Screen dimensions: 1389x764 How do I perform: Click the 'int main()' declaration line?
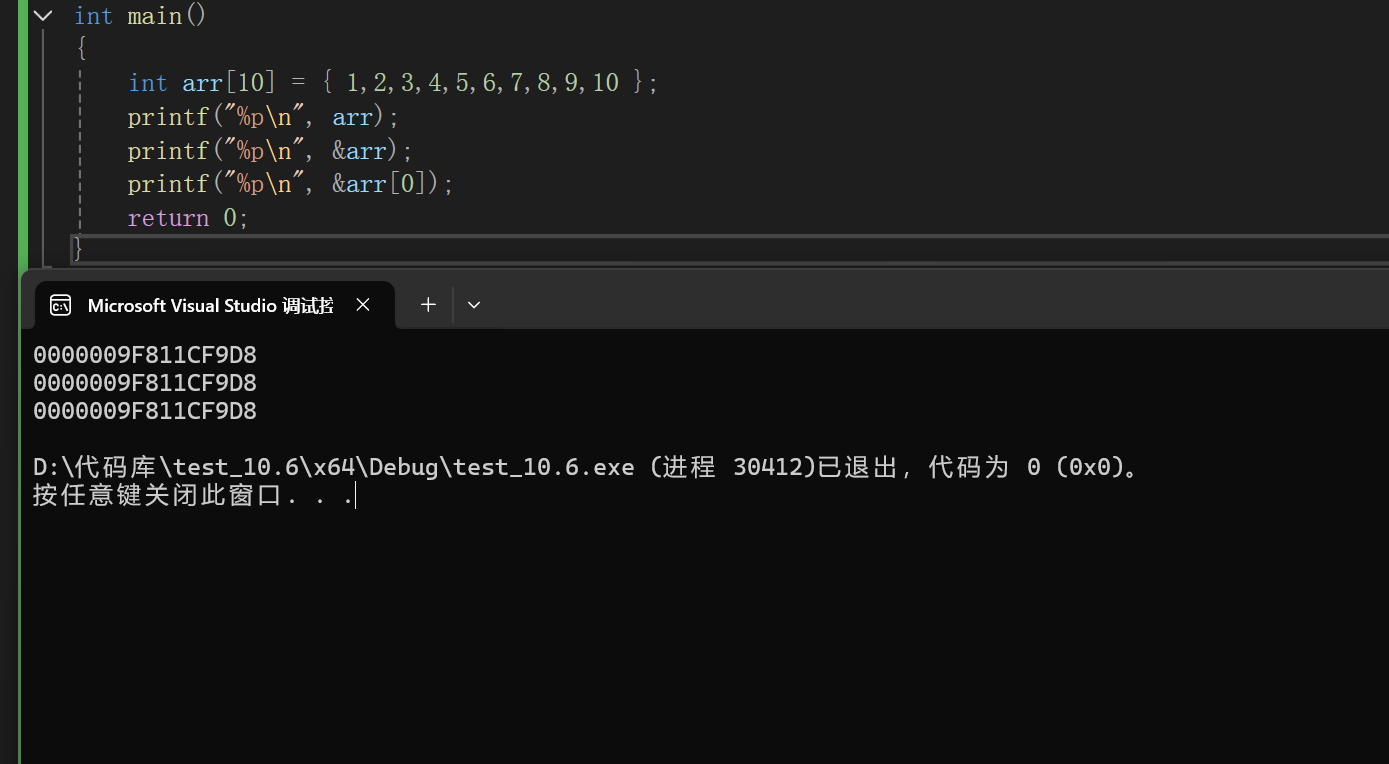tap(140, 16)
